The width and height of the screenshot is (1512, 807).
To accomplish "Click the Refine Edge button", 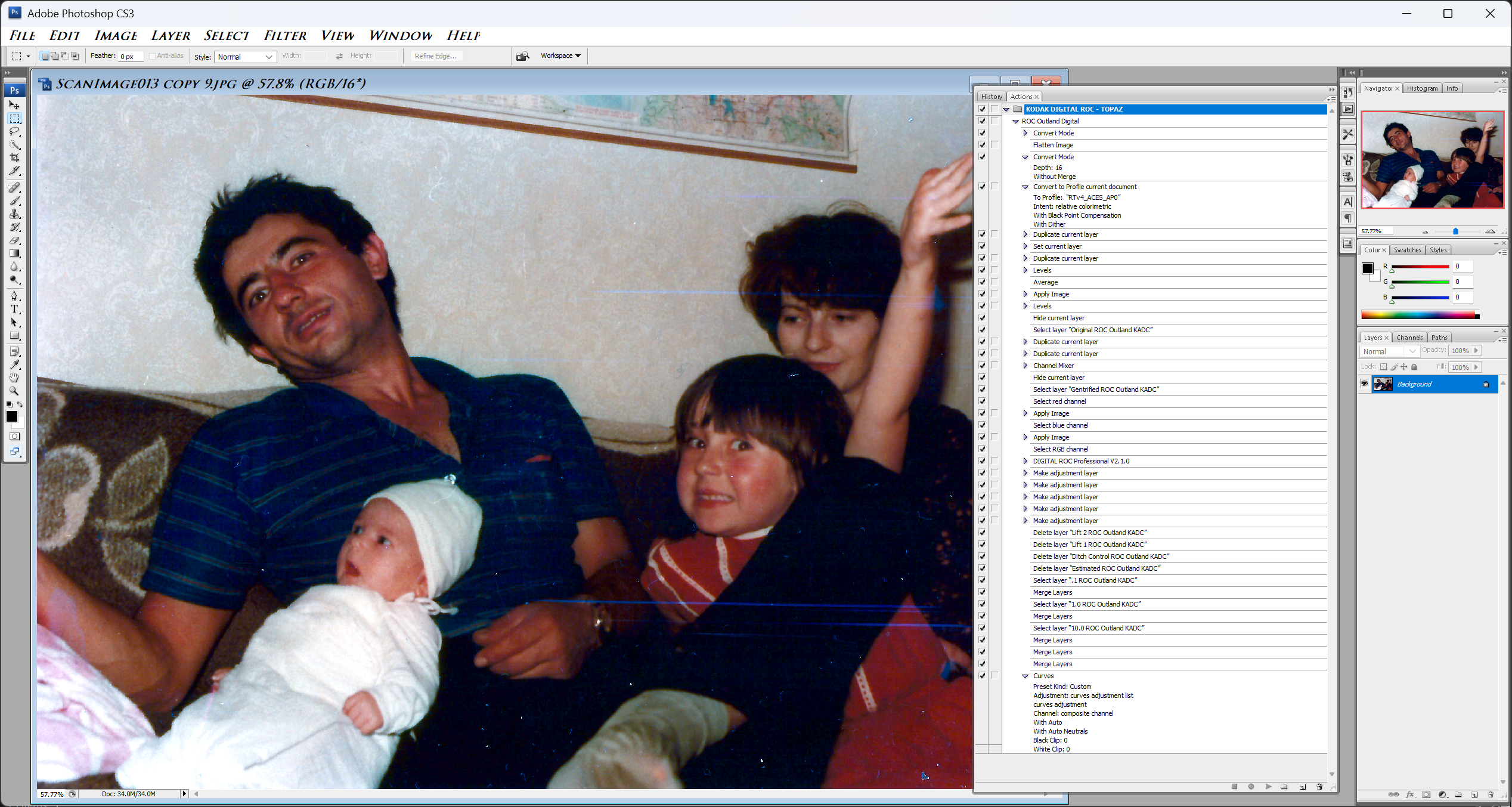I will tap(435, 56).
